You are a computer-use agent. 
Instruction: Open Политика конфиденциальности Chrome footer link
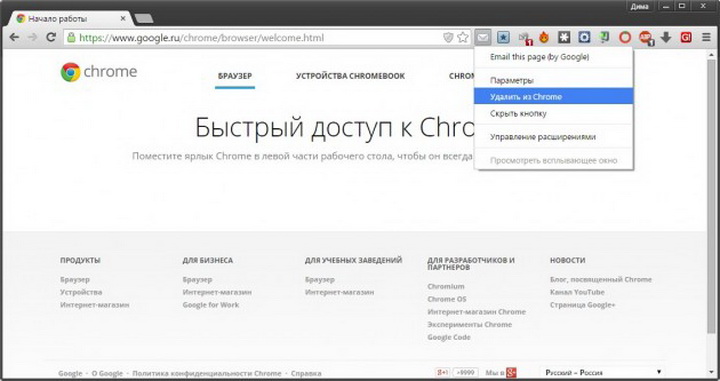(x=207, y=373)
